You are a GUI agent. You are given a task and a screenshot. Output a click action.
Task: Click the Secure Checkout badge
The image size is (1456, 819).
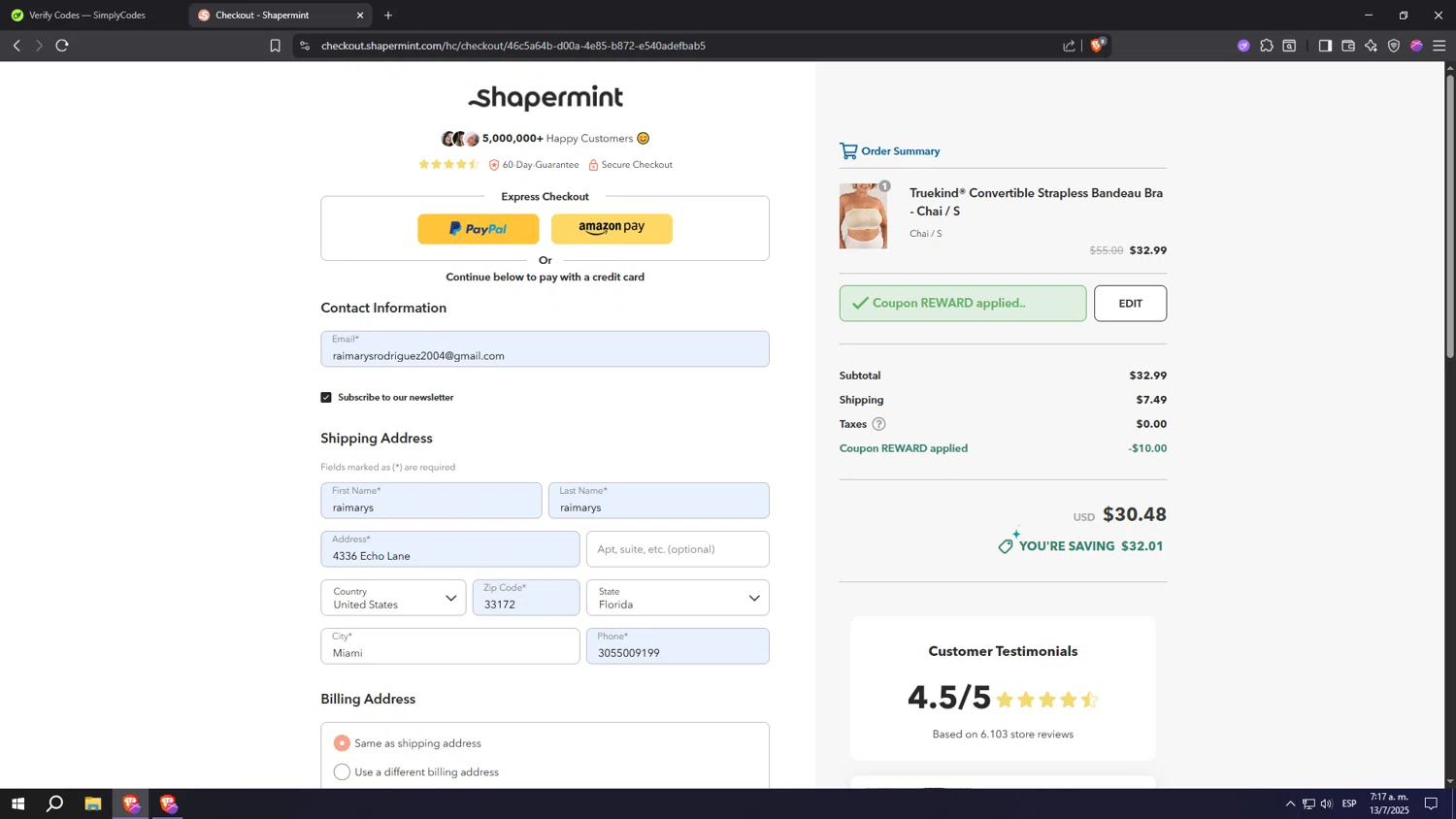click(x=630, y=165)
